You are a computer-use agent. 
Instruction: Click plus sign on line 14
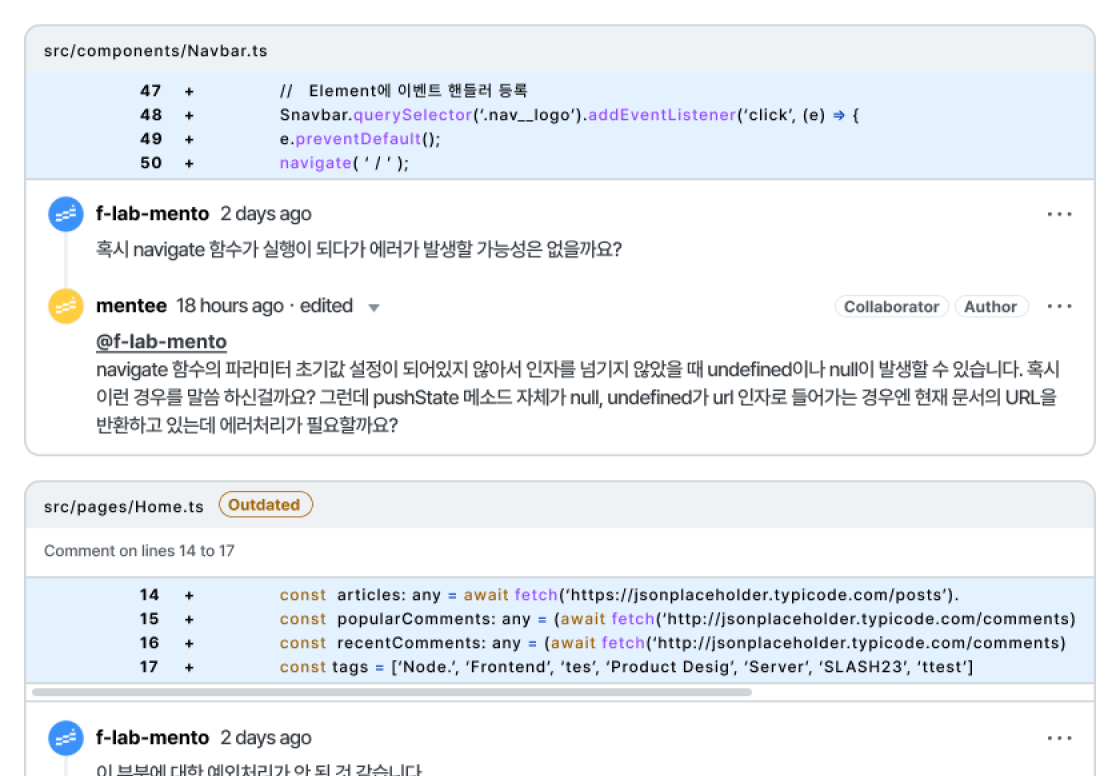pos(189,595)
